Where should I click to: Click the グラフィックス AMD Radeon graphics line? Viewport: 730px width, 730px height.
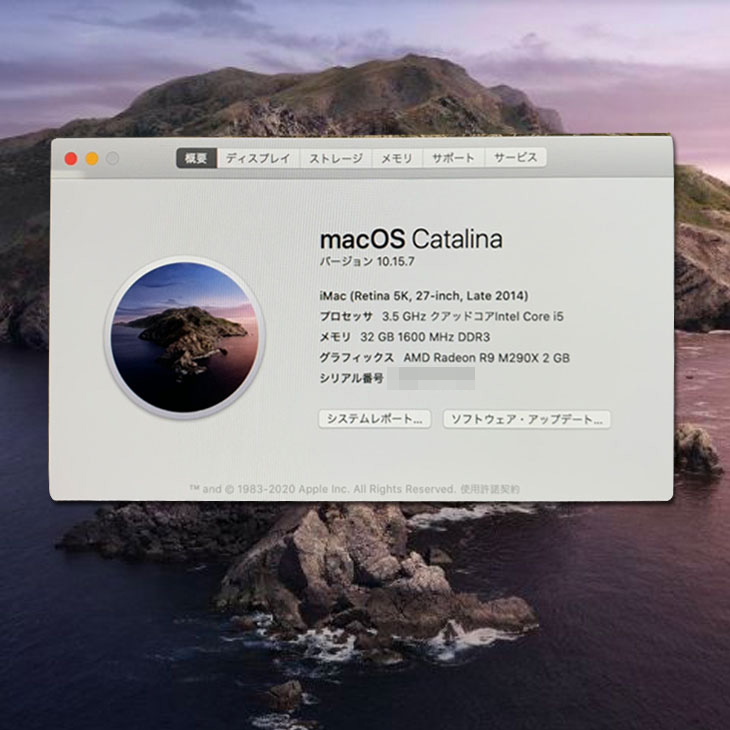coord(444,357)
